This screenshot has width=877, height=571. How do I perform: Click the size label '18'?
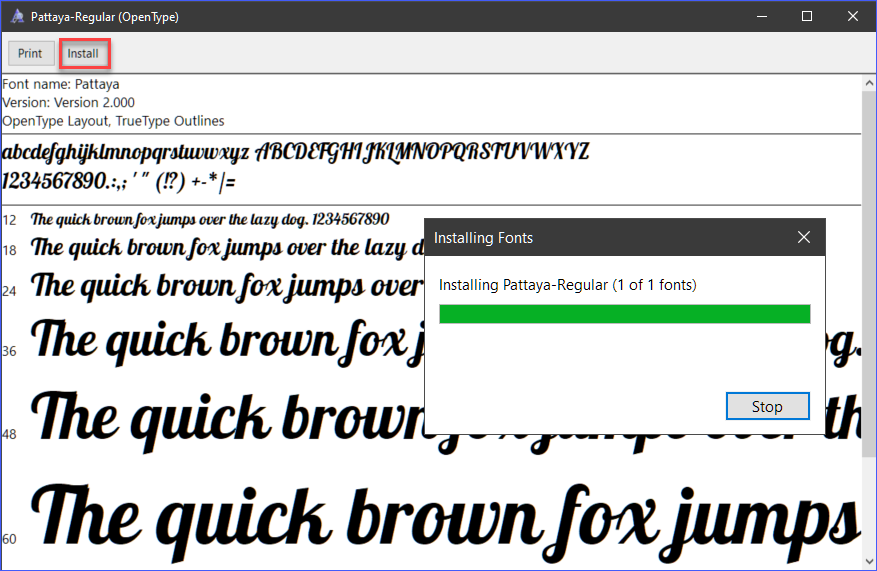point(10,250)
